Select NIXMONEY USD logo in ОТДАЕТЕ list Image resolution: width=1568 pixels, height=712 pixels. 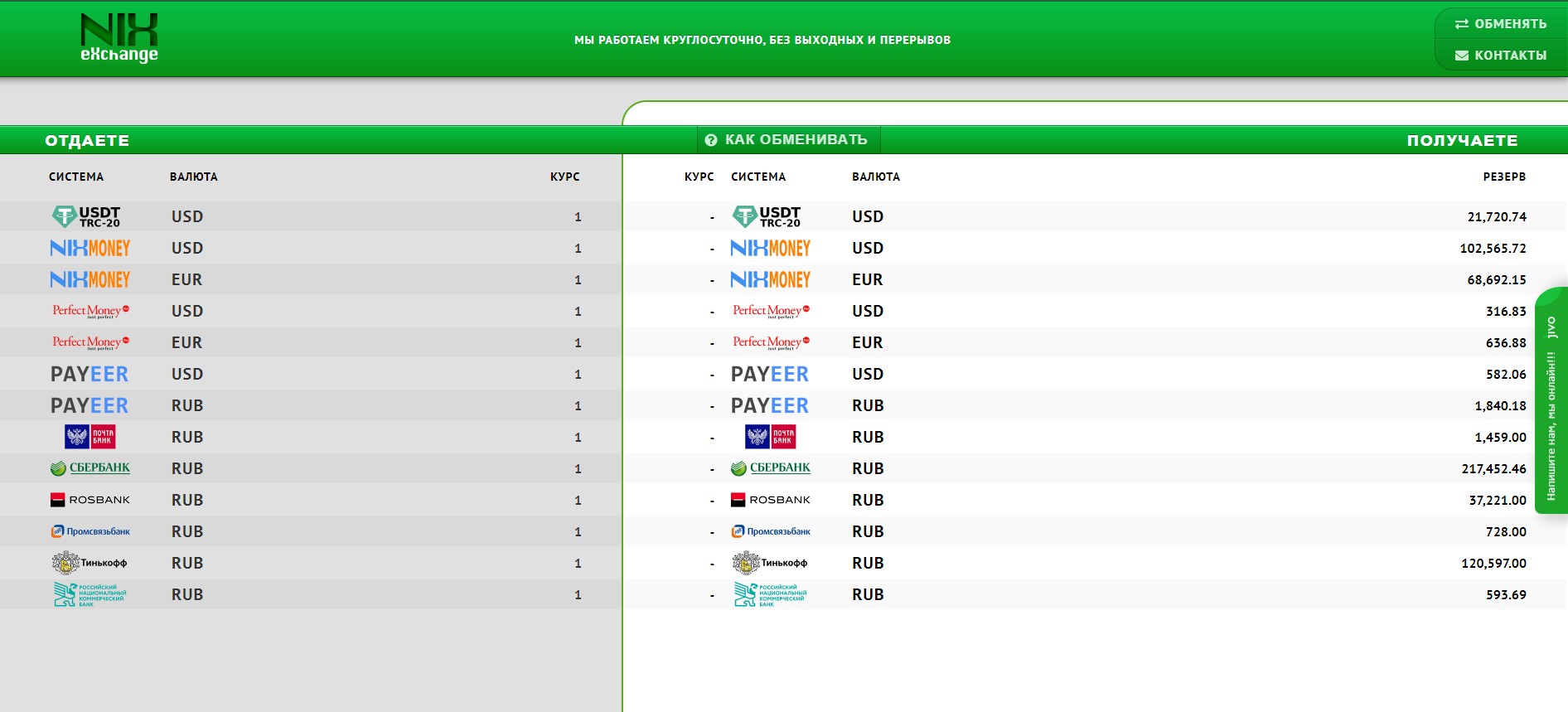[90, 248]
